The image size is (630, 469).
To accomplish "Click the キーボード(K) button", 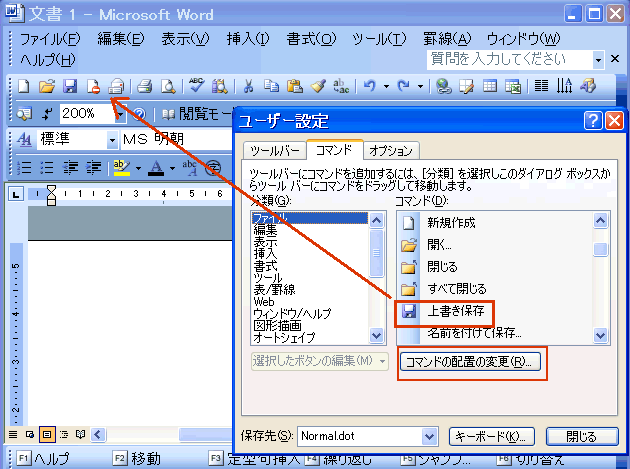I will pos(491,436).
